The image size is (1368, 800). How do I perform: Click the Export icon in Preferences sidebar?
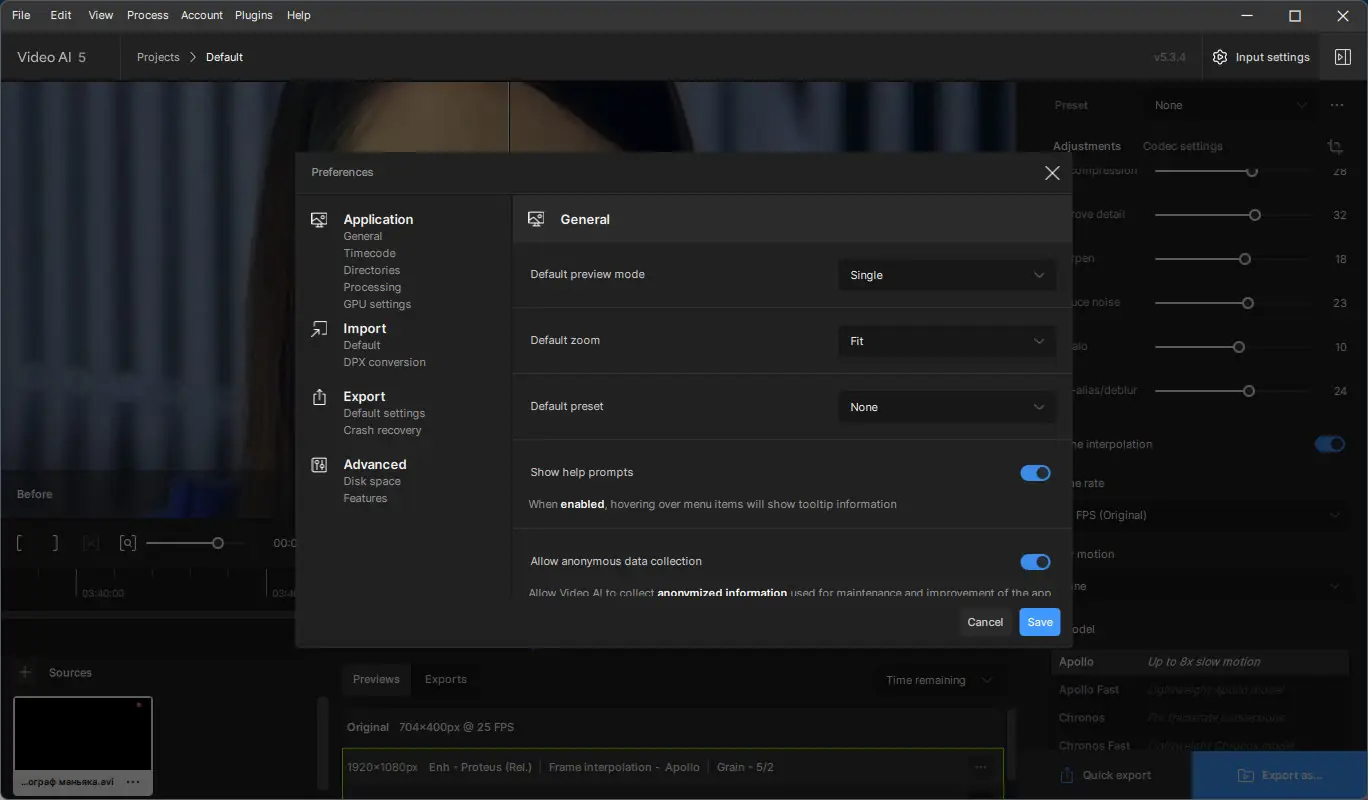(319, 396)
